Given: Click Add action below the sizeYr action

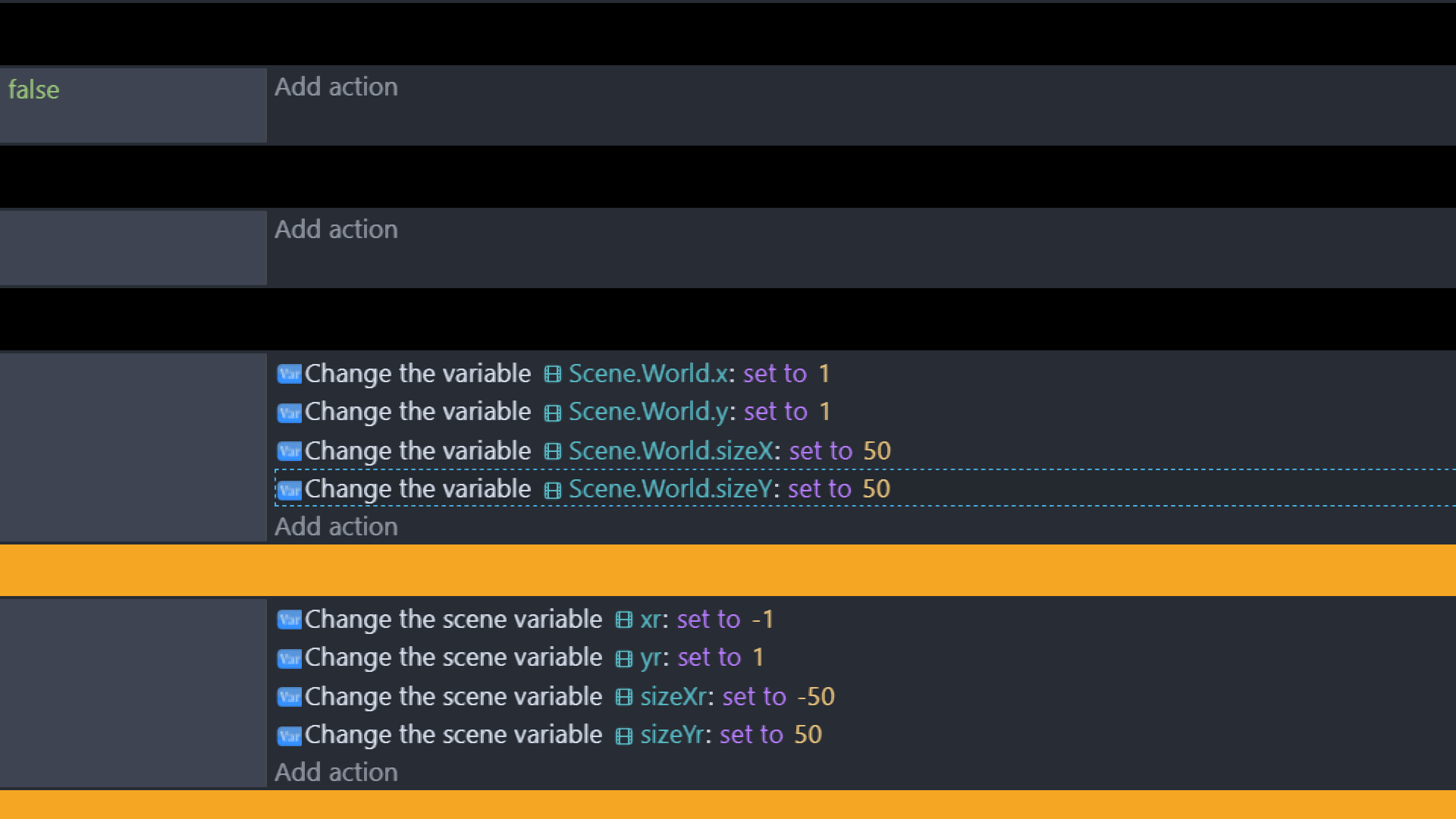Looking at the screenshot, I should click(336, 772).
